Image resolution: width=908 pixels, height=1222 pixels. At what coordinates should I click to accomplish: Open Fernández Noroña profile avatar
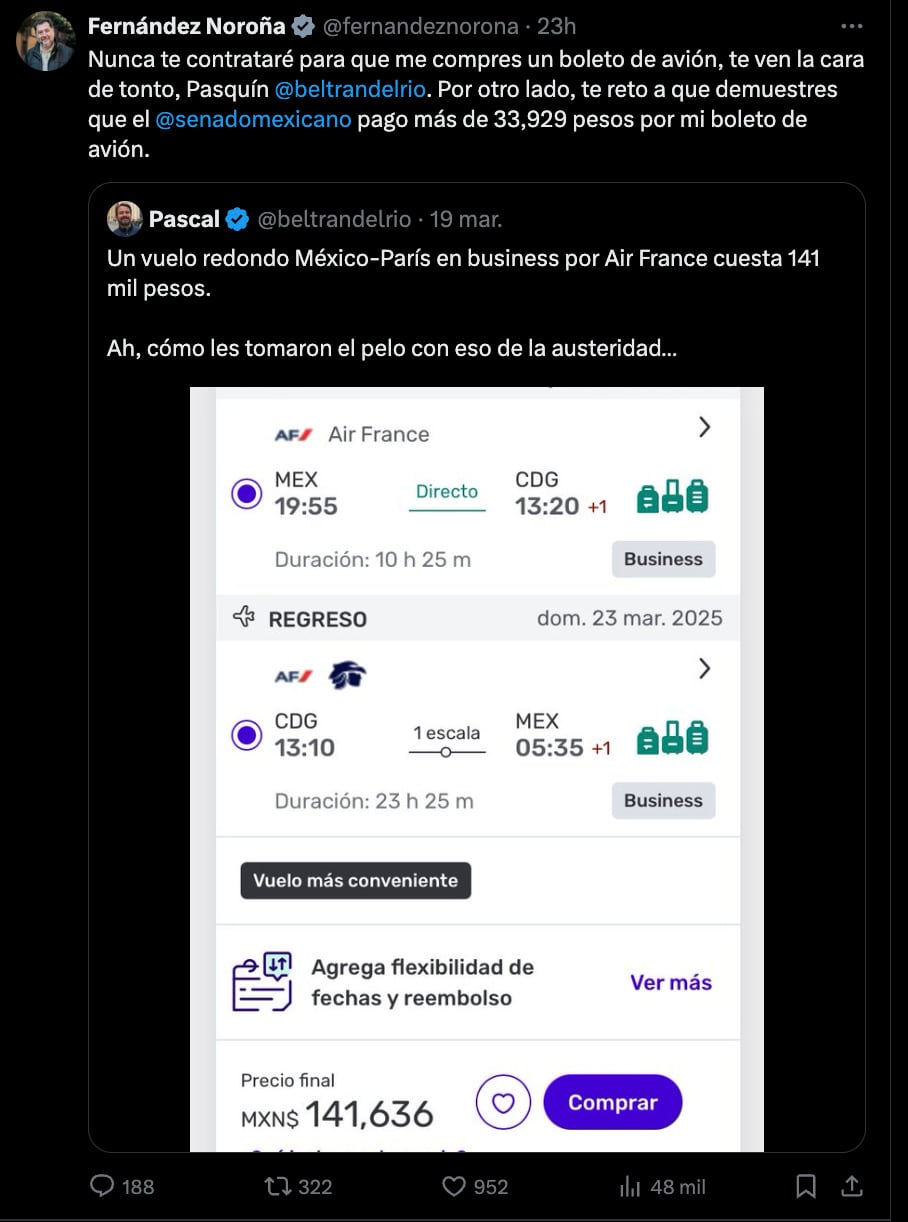click(x=46, y=41)
